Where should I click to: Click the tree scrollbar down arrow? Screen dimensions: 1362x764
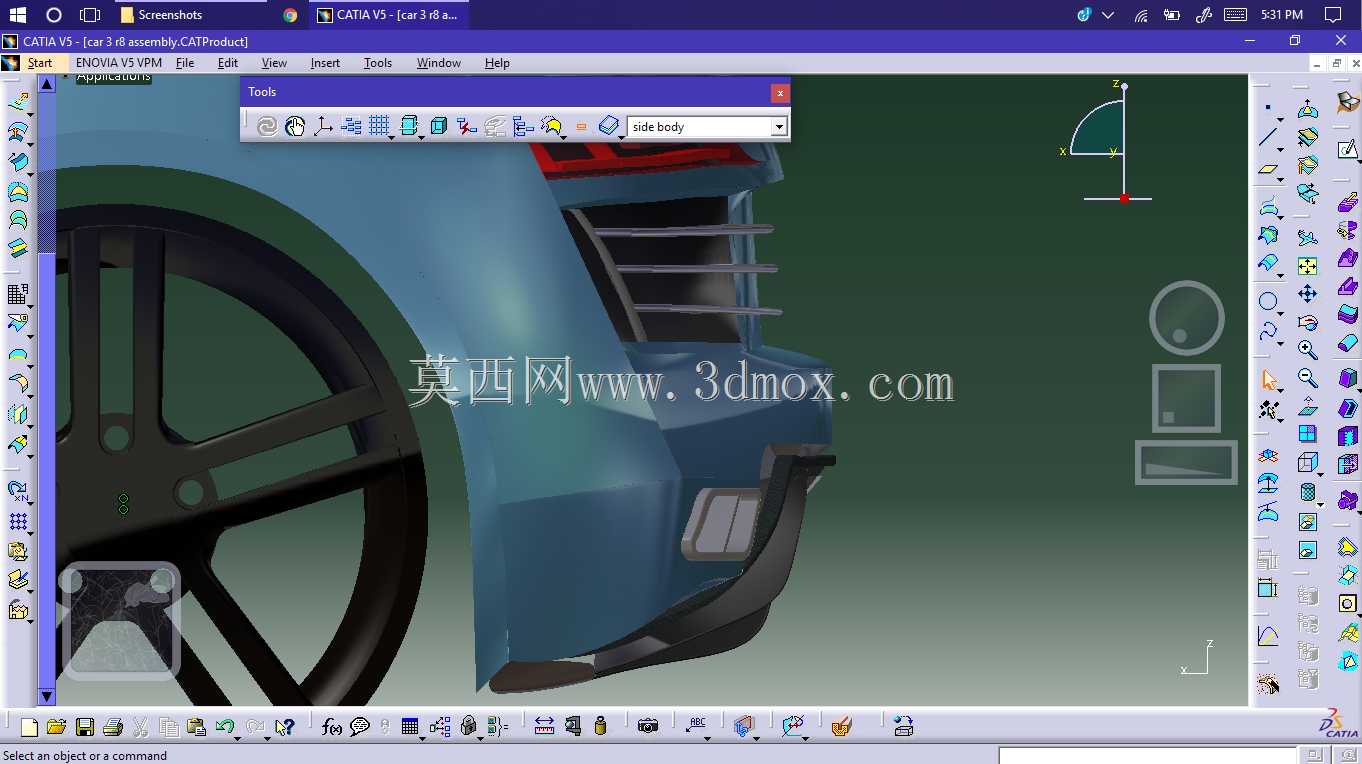(x=46, y=697)
